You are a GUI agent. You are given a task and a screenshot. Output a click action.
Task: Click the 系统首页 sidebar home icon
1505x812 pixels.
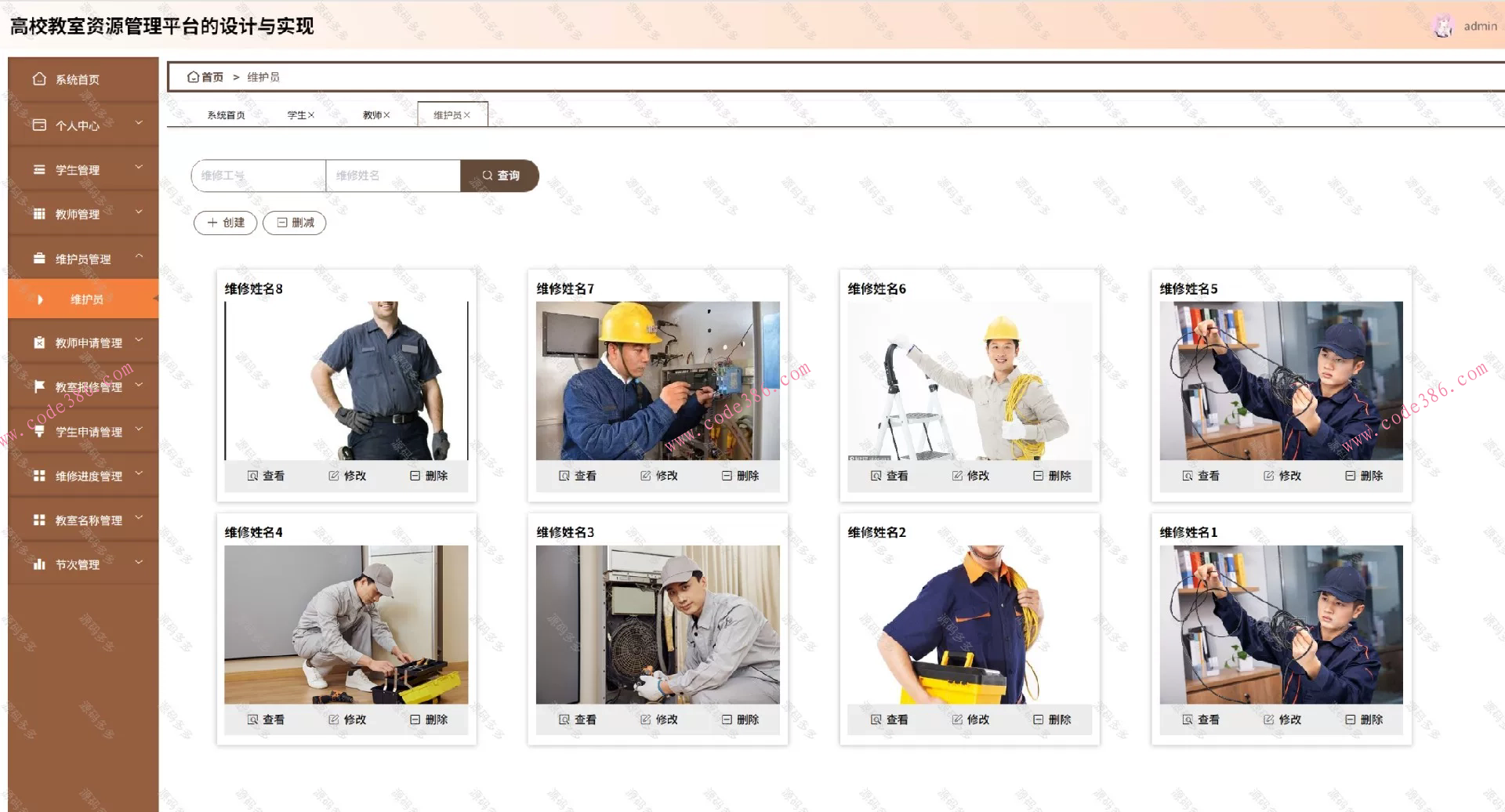[39, 79]
